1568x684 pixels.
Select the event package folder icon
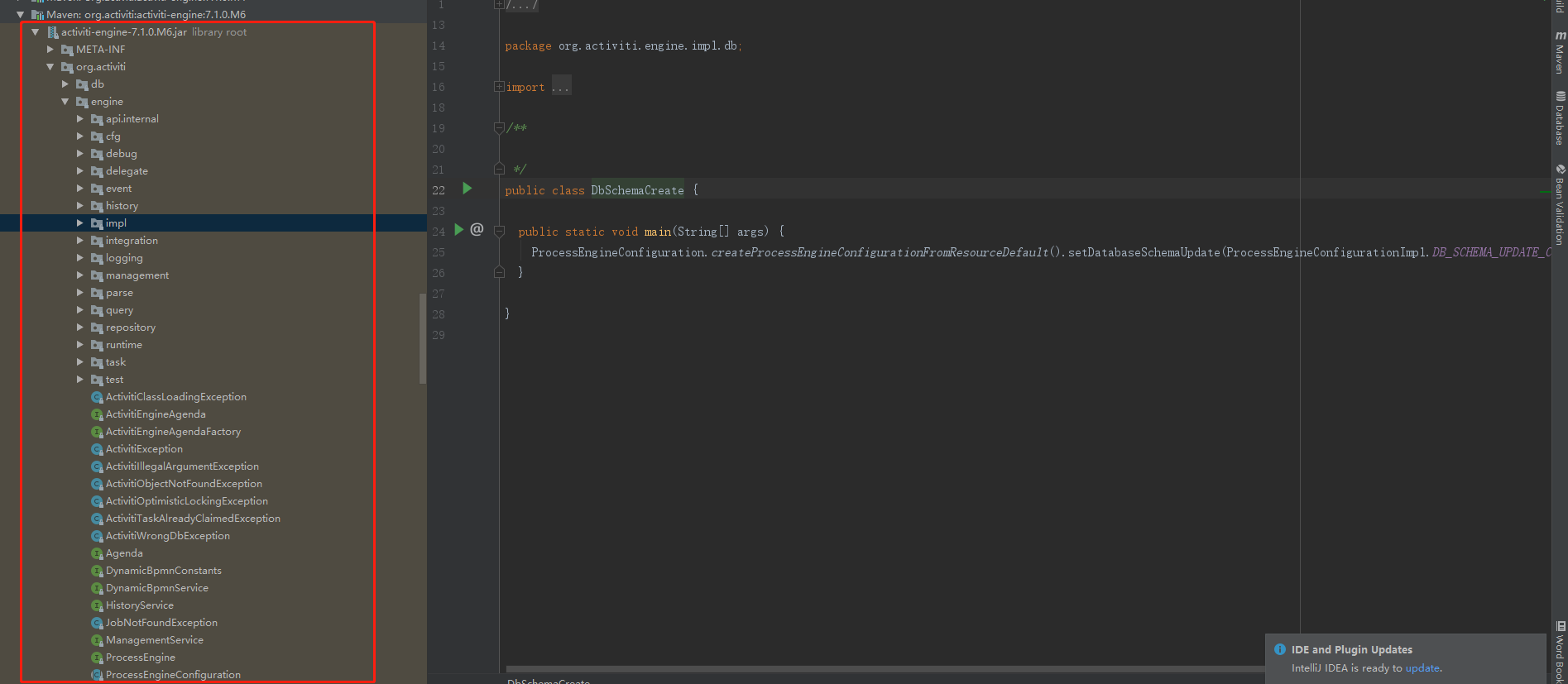[97, 189]
